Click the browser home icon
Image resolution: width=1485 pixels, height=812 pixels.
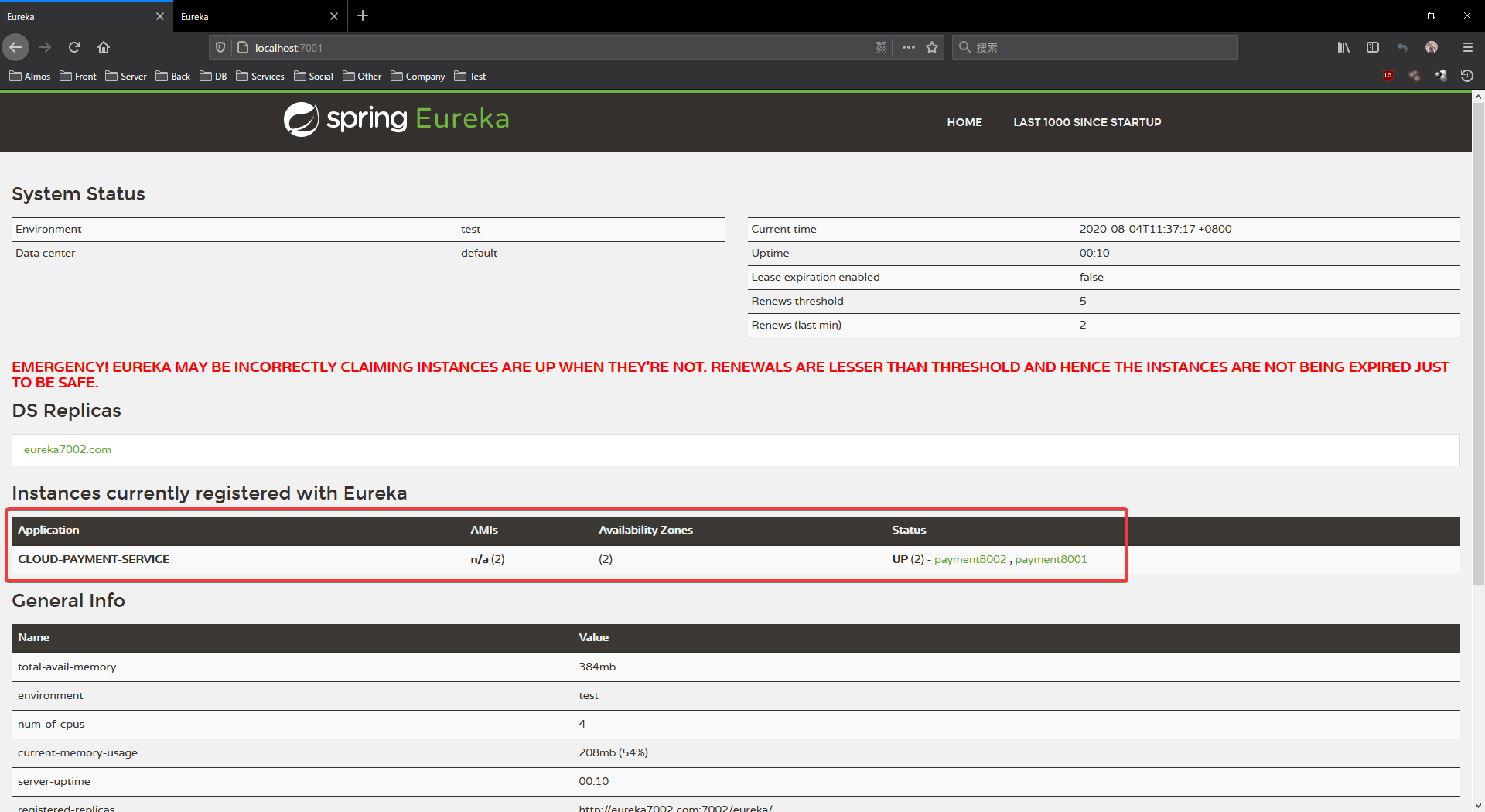[x=104, y=47]
